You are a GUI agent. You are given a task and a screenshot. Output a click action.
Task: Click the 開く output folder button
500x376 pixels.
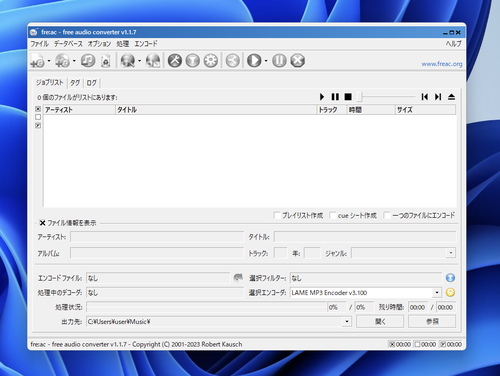pyautogui.click(x=380, y=321)
